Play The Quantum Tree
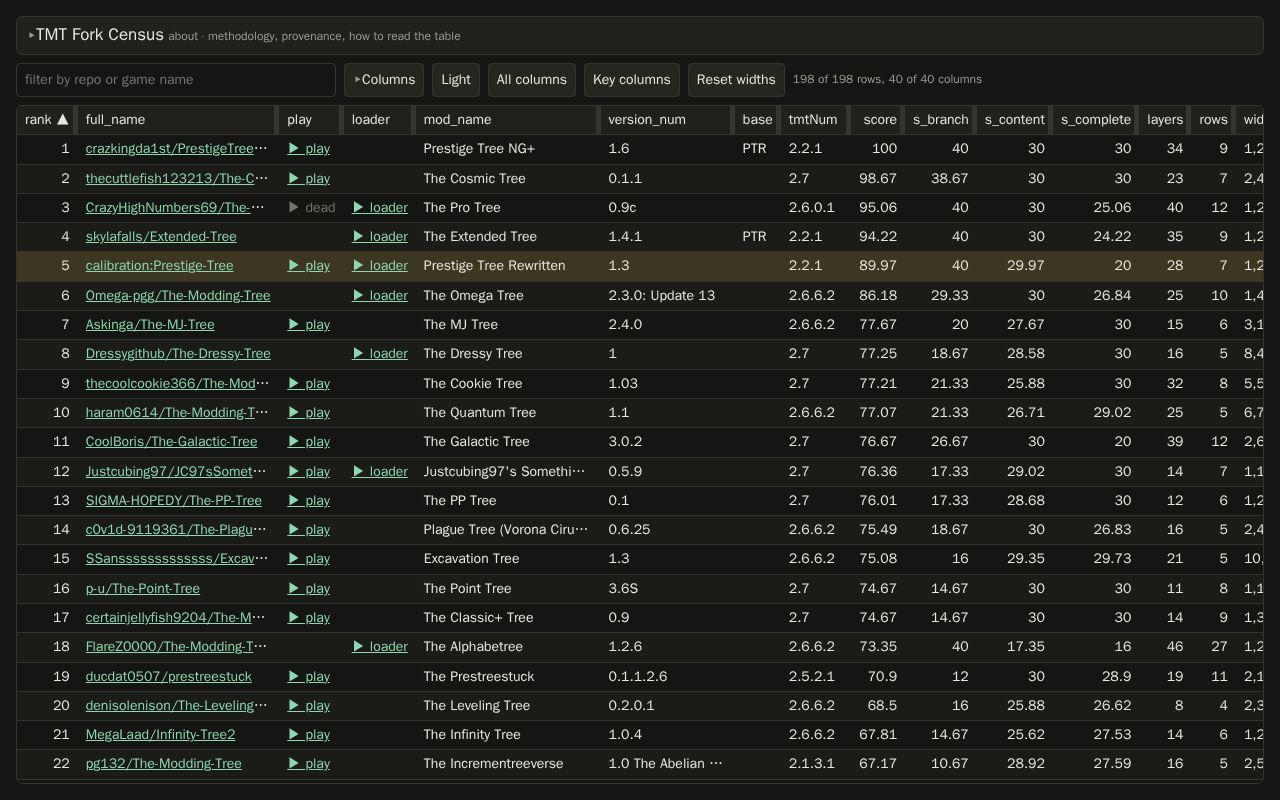 coord(309,412)
